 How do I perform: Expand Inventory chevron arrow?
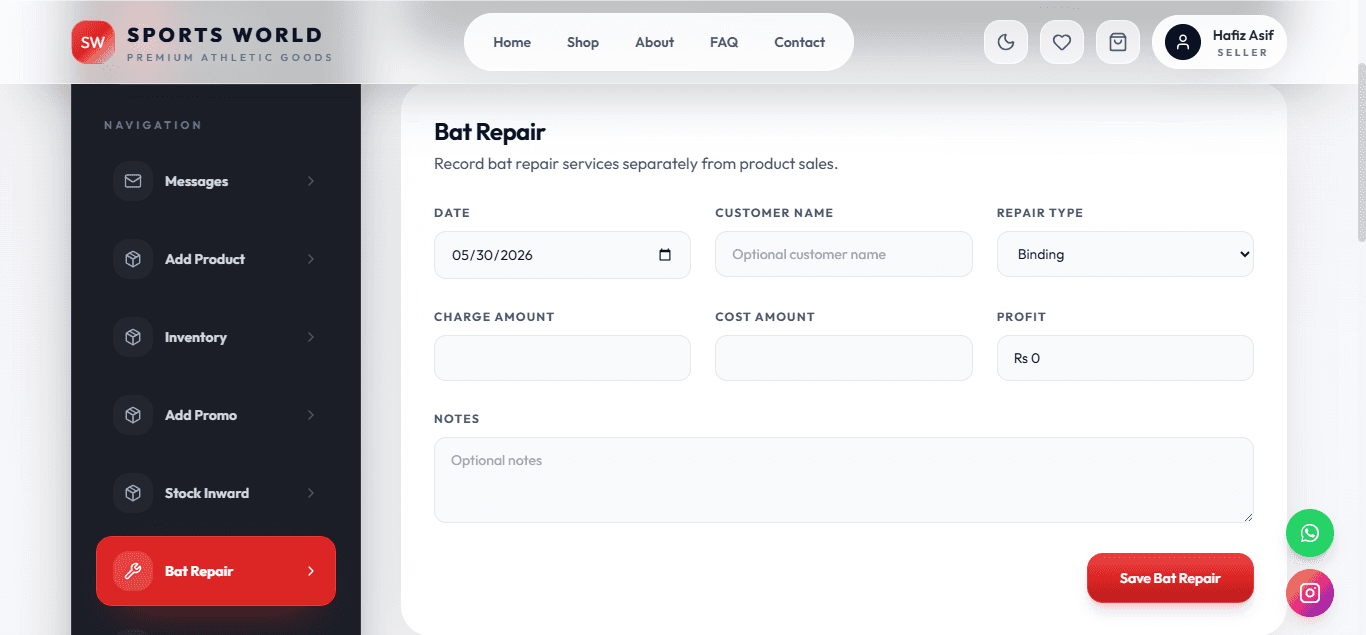click(x=311, y=337)
